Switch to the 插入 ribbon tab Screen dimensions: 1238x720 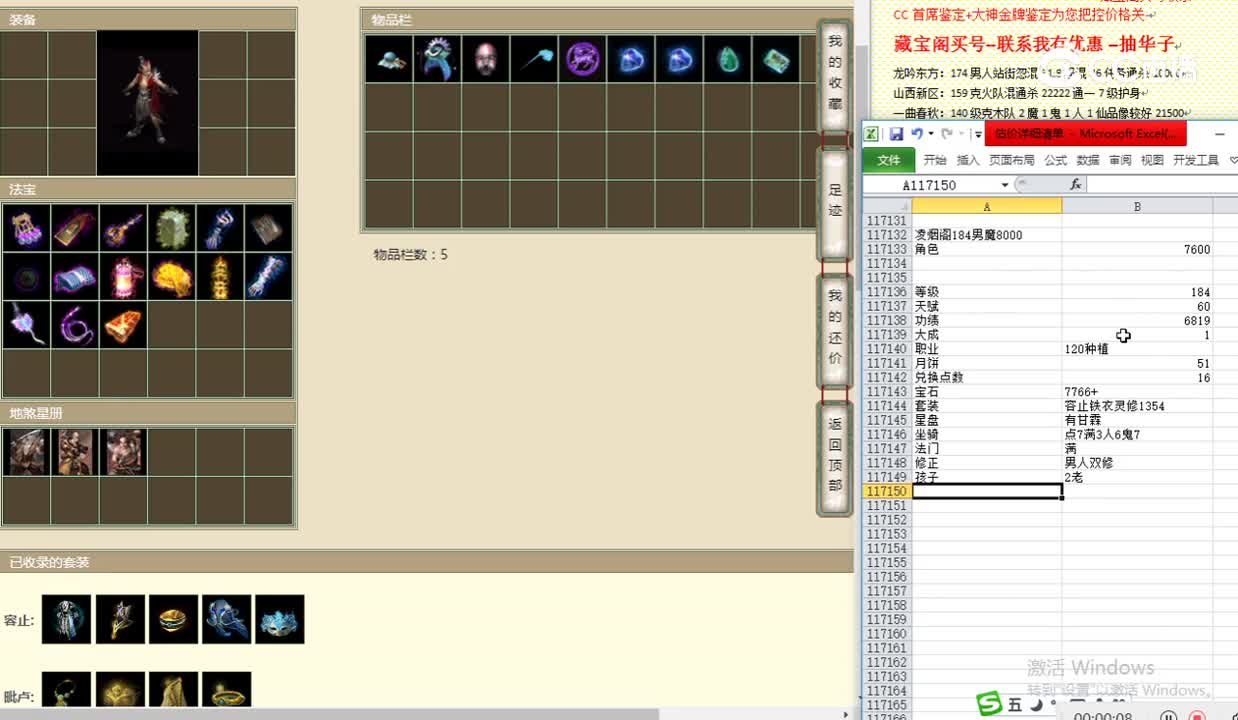coord(968,160)
